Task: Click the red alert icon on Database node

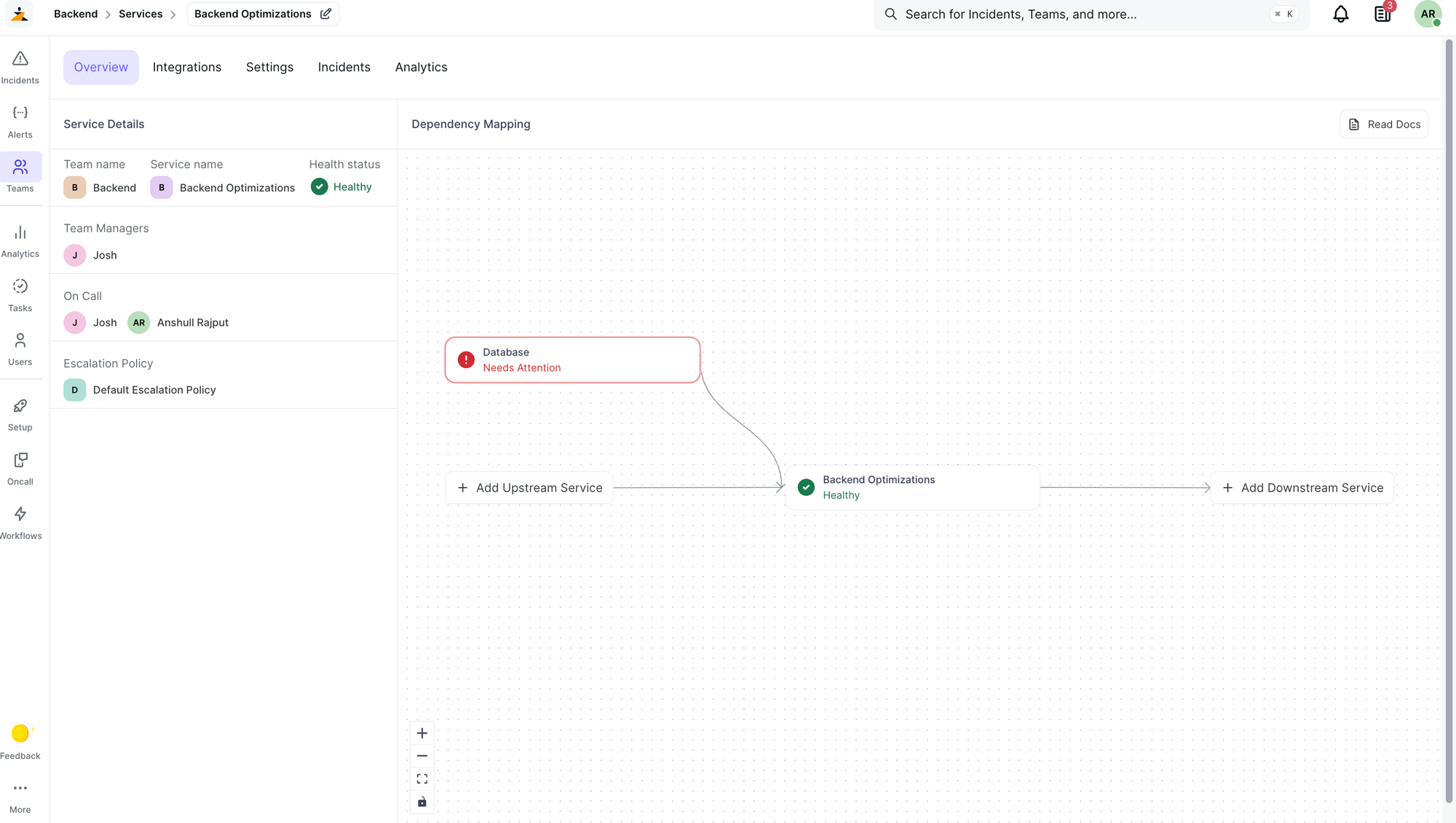Action: [466, 360]
